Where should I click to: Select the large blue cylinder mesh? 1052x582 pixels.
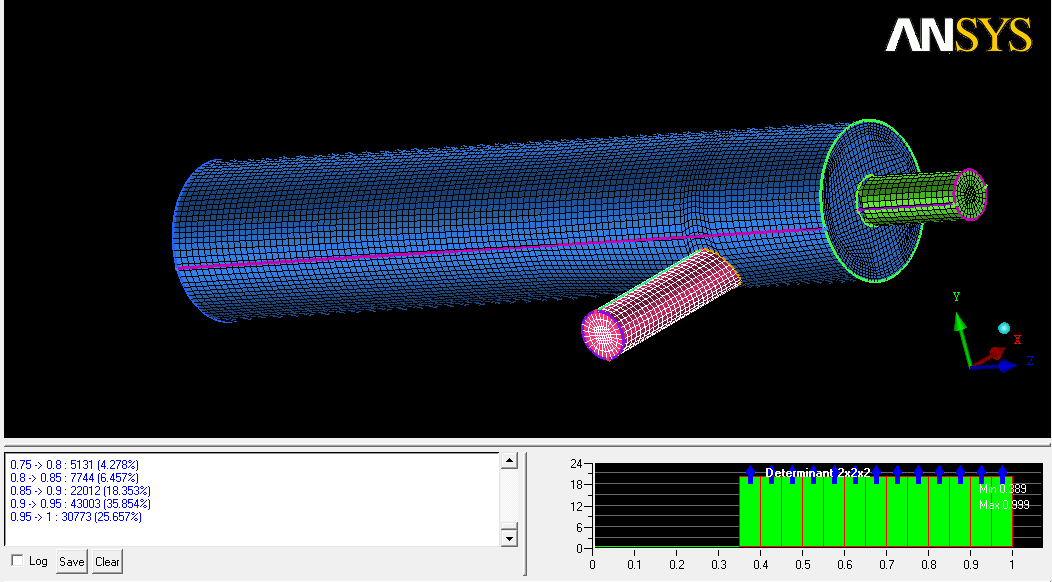coord(450,200)
